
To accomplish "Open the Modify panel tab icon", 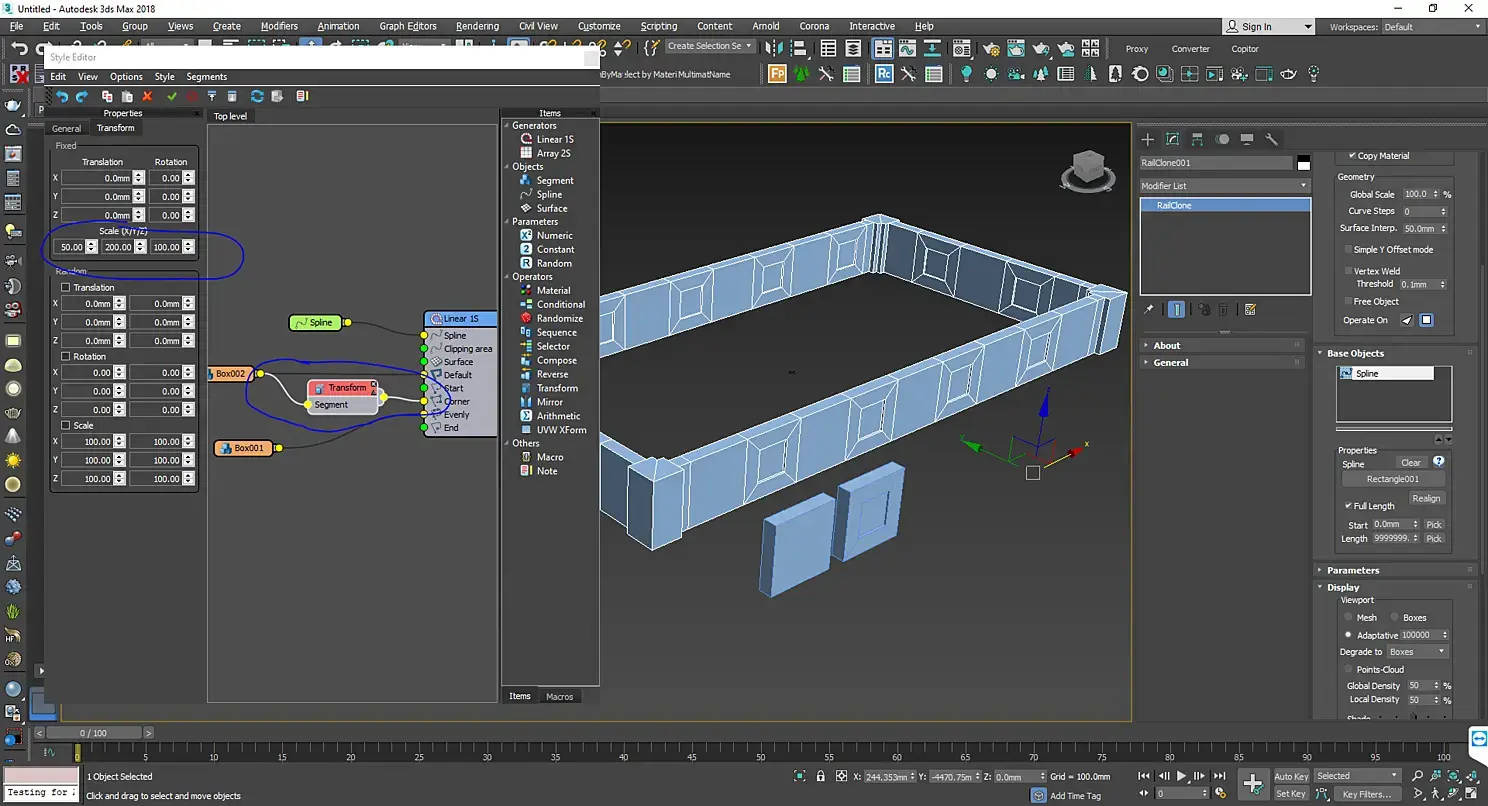I will pyautogui.click(x=1172, y=139).
